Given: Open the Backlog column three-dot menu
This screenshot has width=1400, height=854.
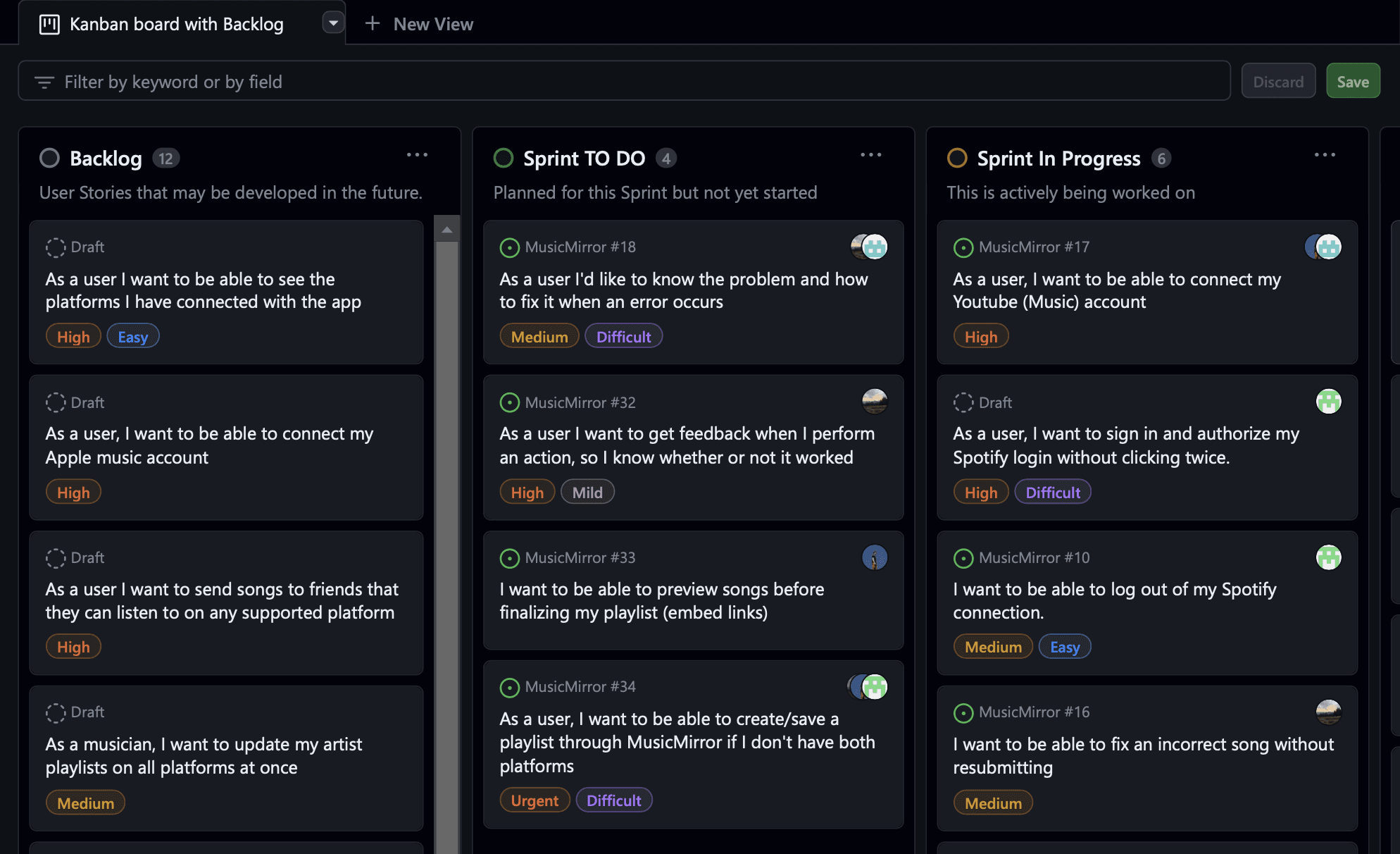Looking at the screenshot, I should pyautogui.click(x=417, y=155).
